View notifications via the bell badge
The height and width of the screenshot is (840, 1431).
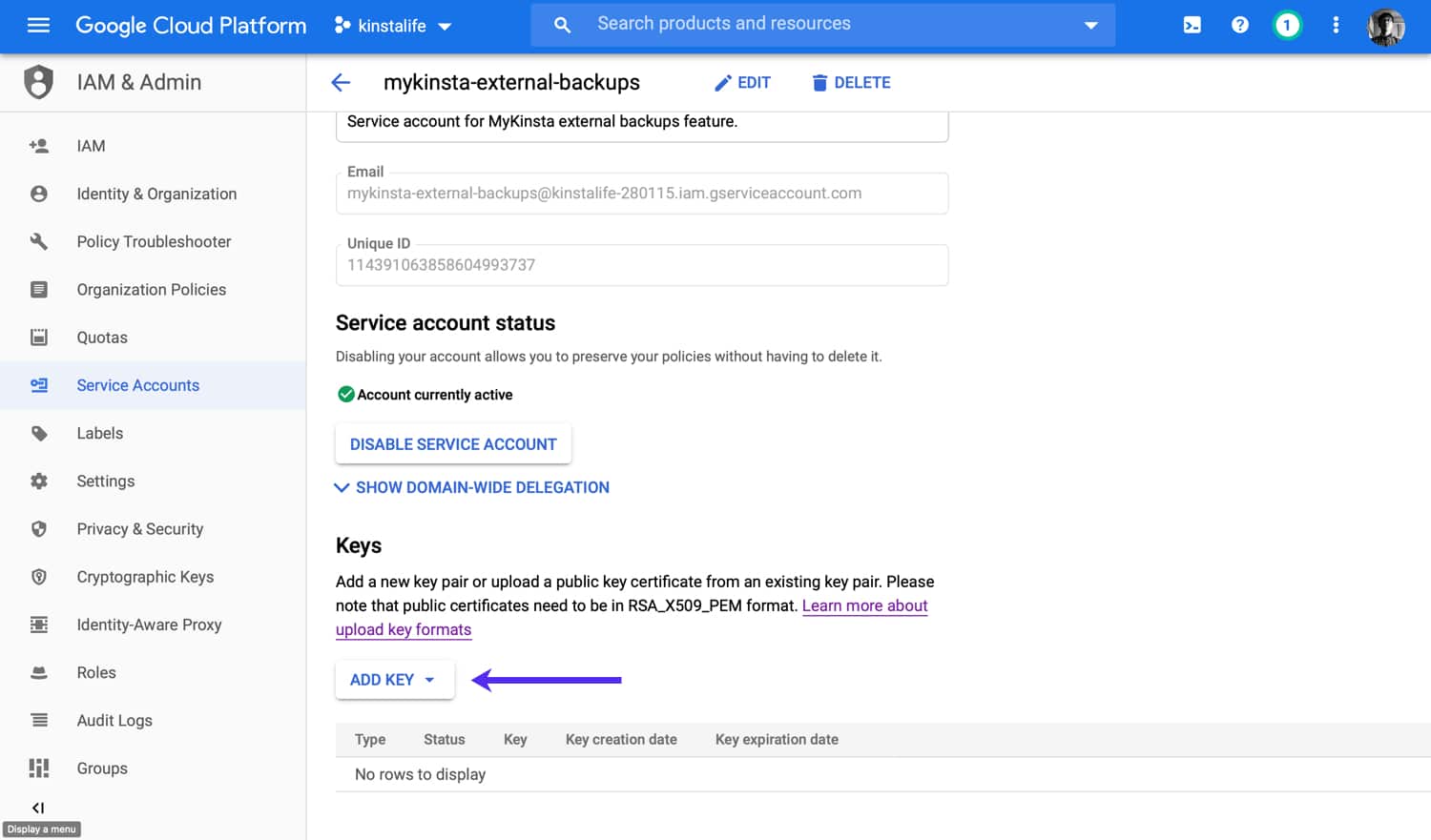[1287, 25]
